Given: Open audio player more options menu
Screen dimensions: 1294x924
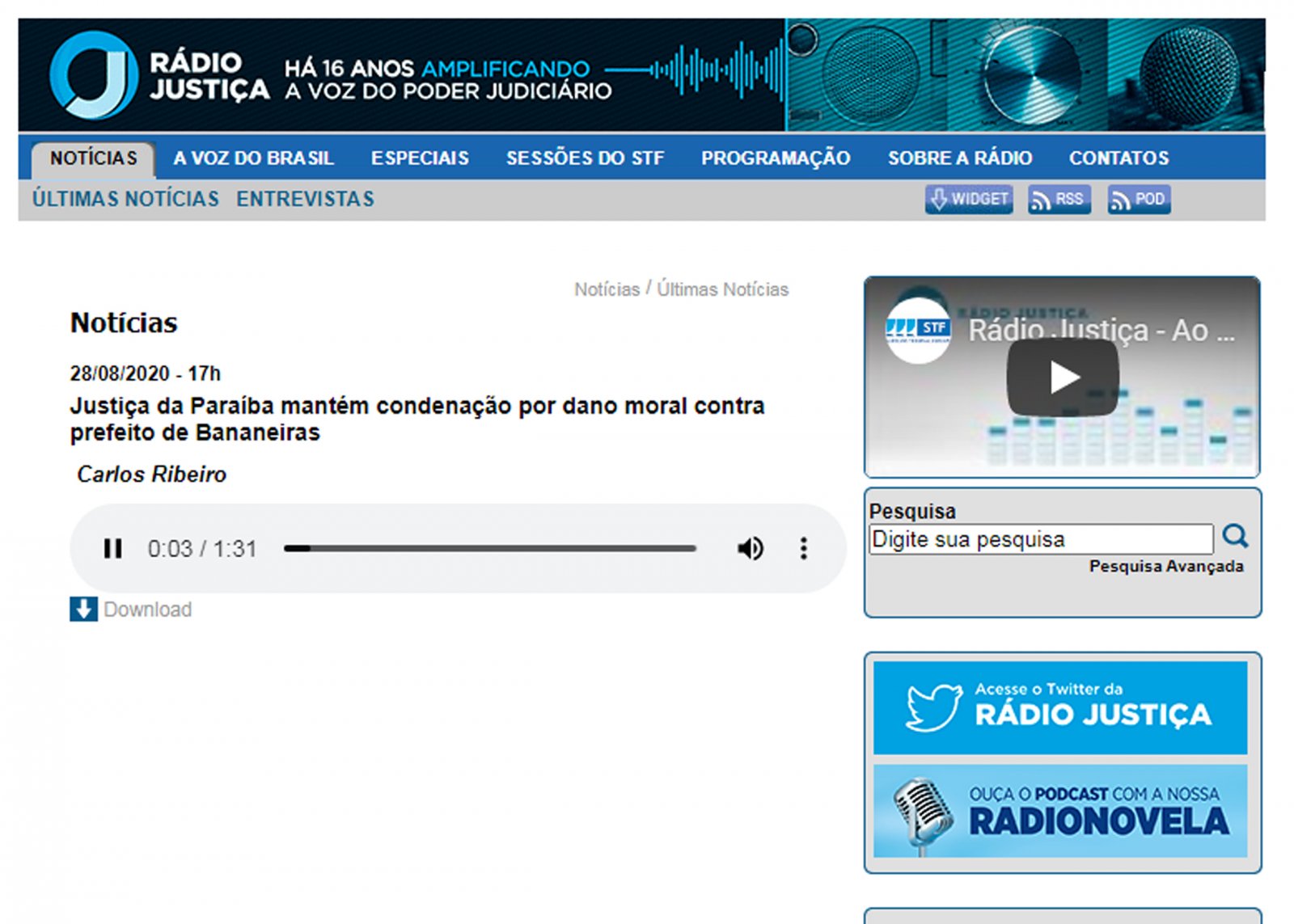Looking at the screenshot, I should tap(803, 549).
